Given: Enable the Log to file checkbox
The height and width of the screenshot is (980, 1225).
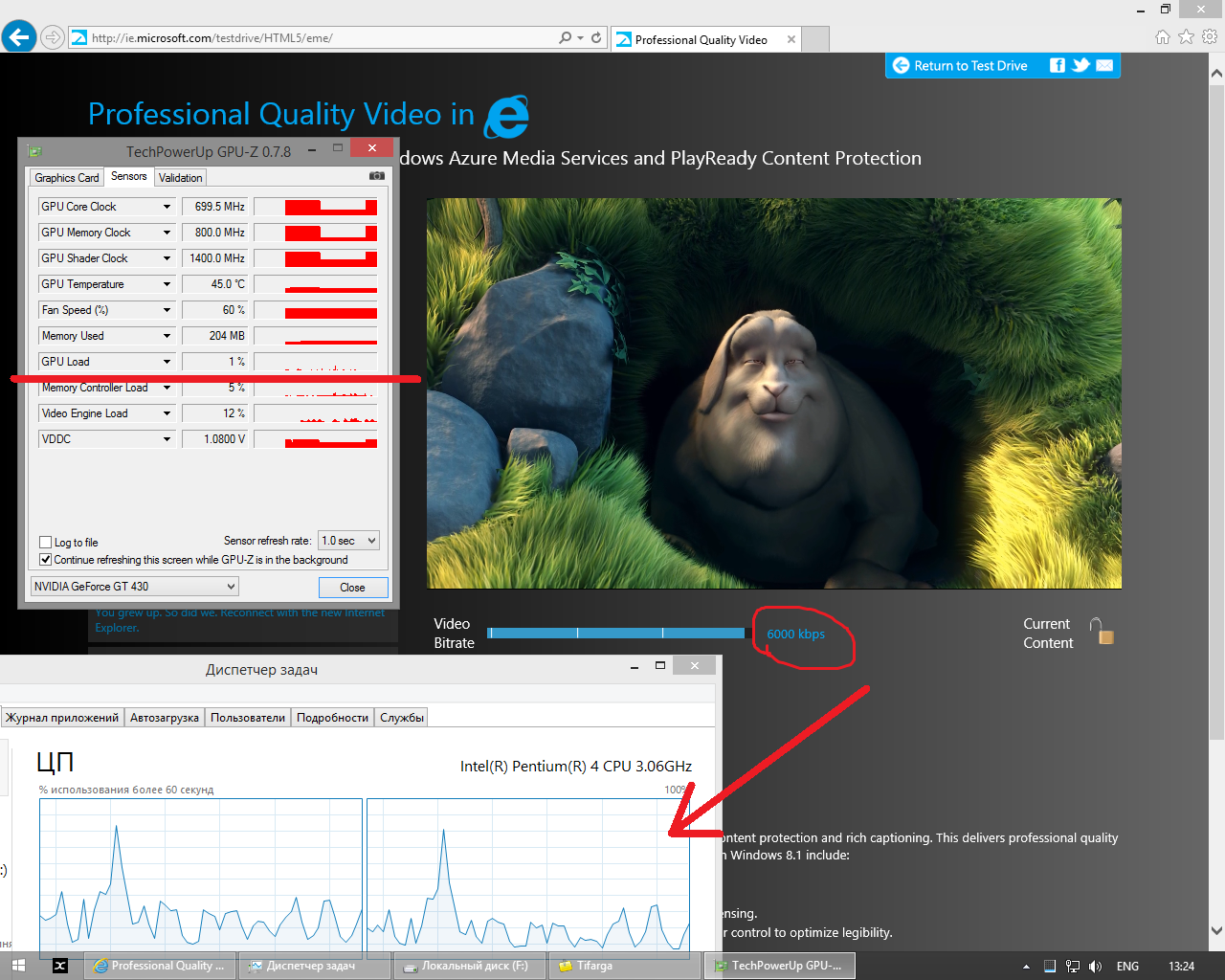Looking at the screenshot, I should point(45,542).
